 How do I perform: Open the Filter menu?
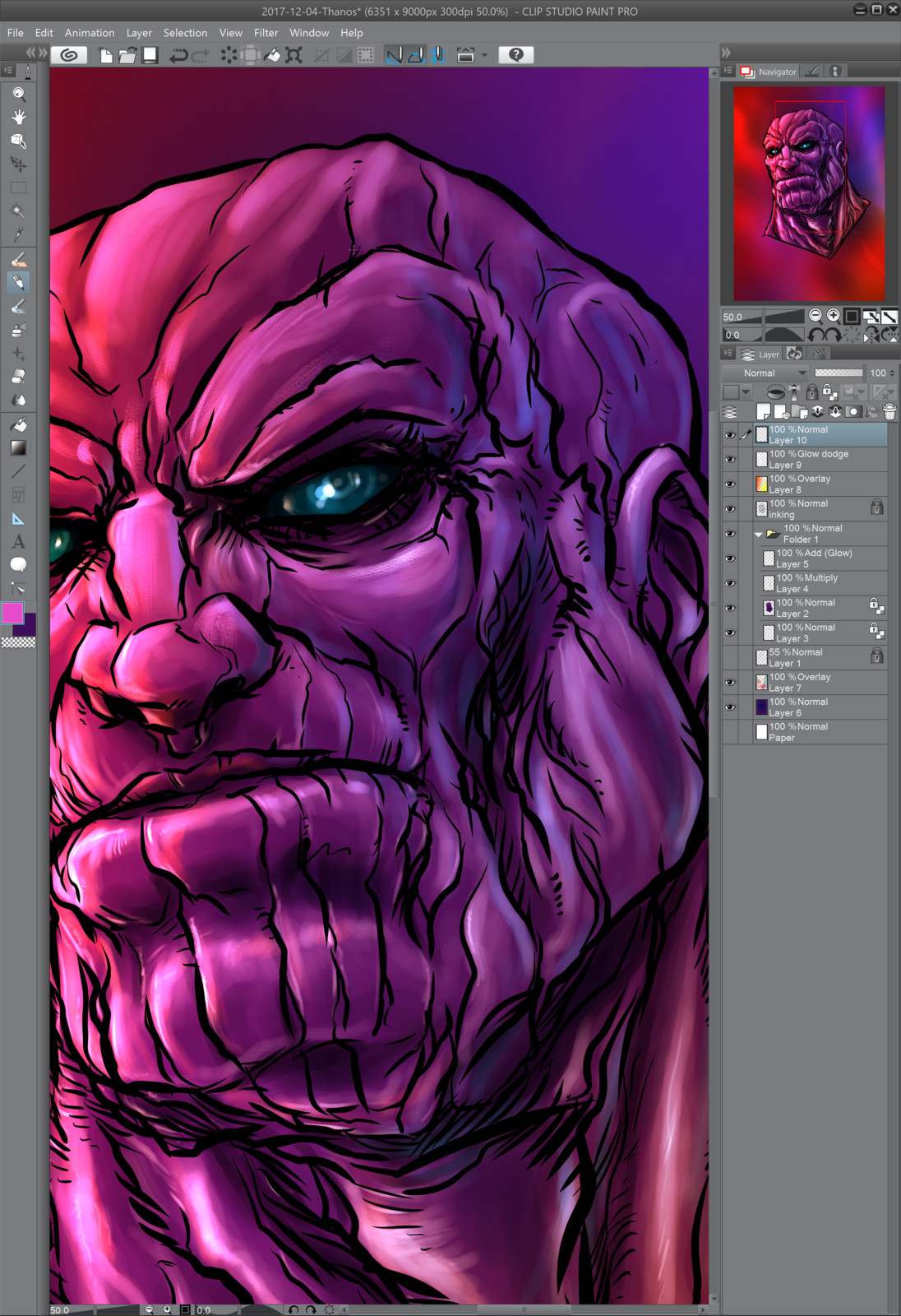click(266, 33)
